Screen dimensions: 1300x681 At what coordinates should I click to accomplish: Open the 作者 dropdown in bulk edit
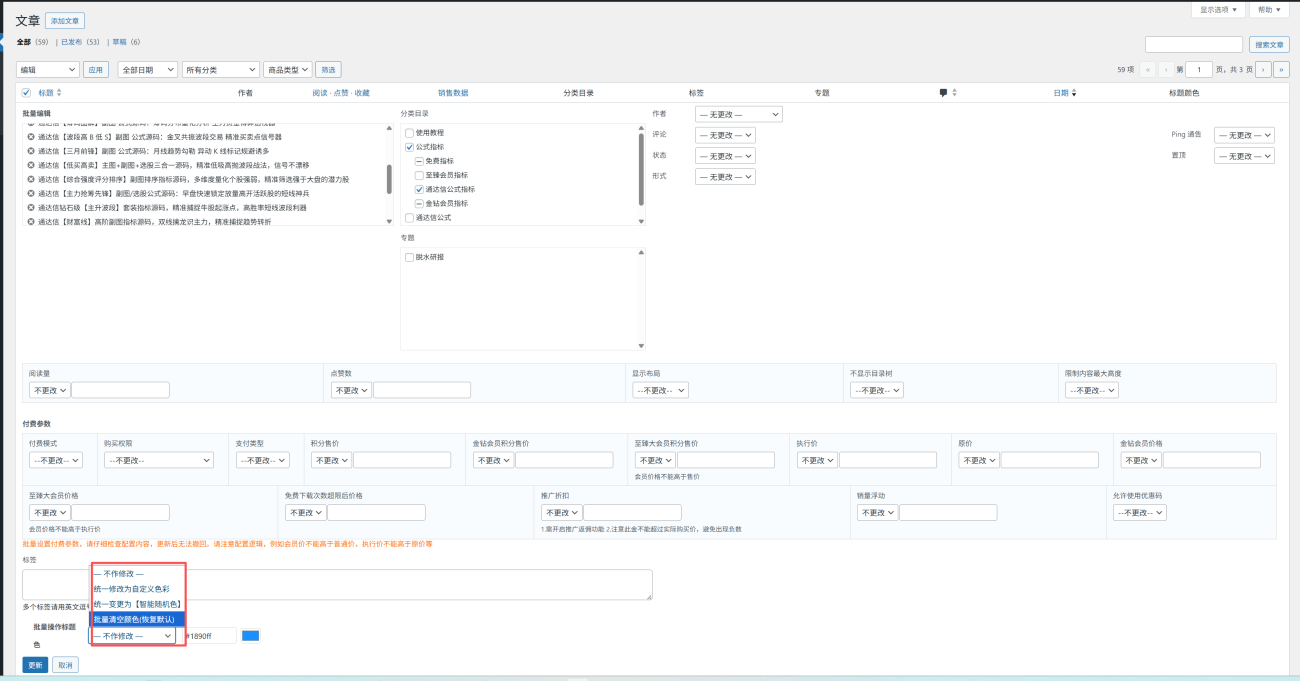coord(739,114)
